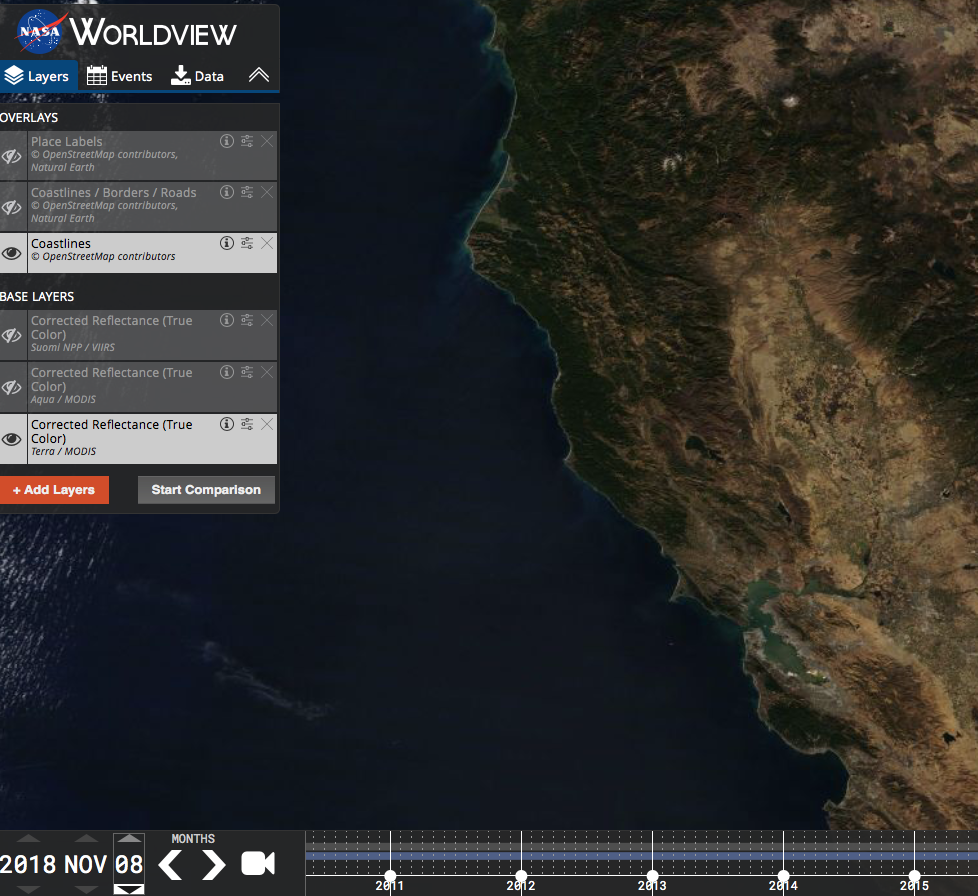978x896 pixels.
Task: Remove the Aqua / MODIS layer
Action: click(x=267, y=372)
